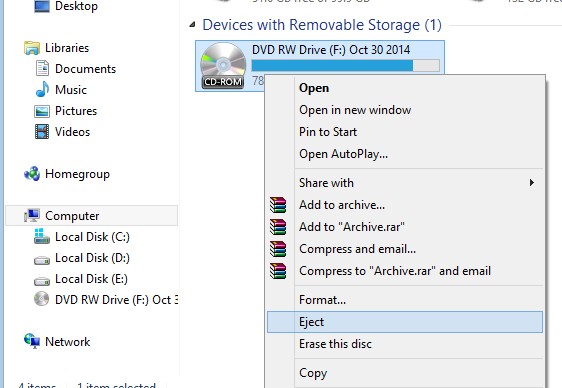Open Local Disk (C:) in sidebar
The height and width of the screenshot is (388, 562).
92,237
